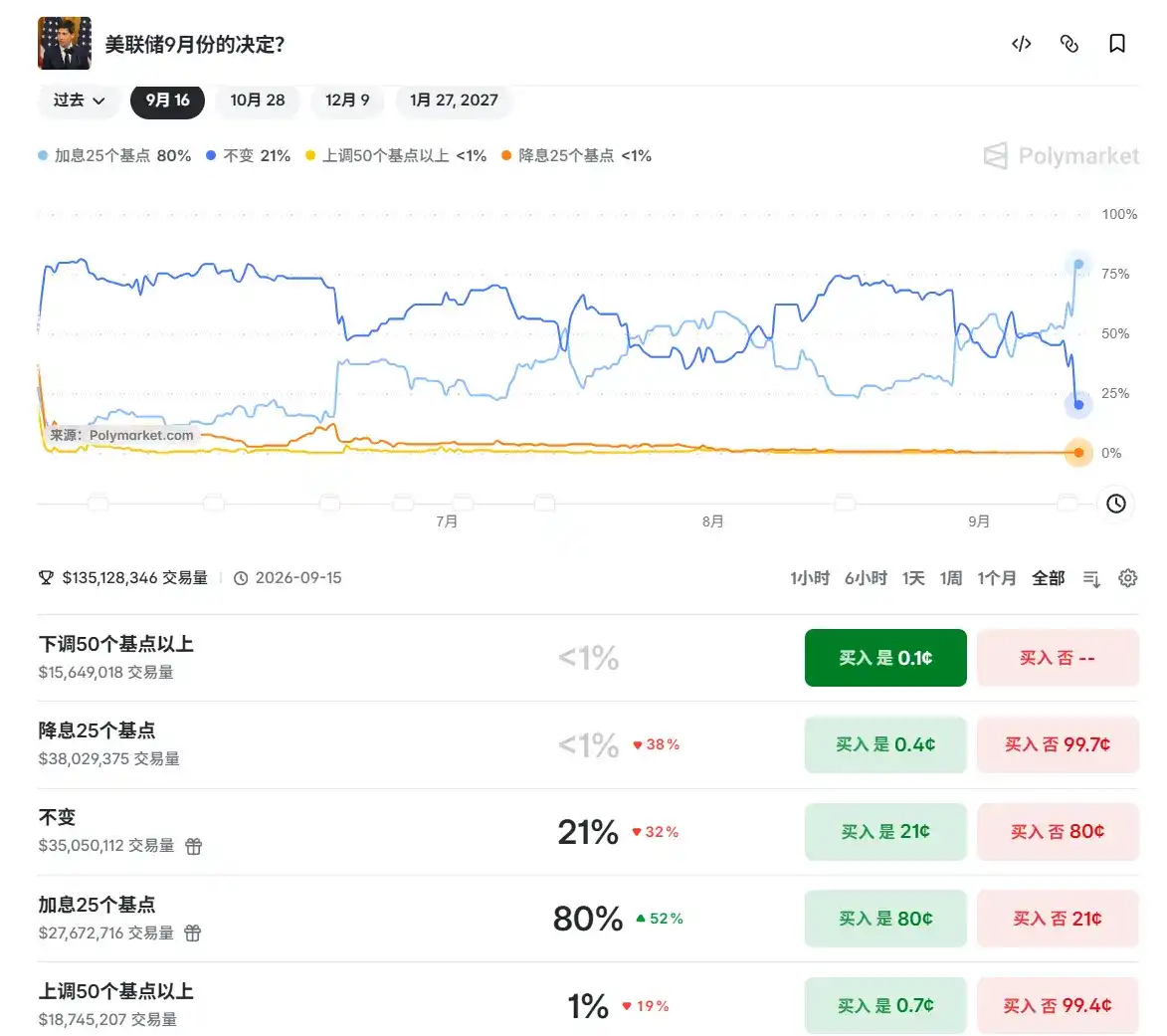Open the 不变 outcome row title
1167x1036 pixels.
pyautogui.click(x=58, y=818)
